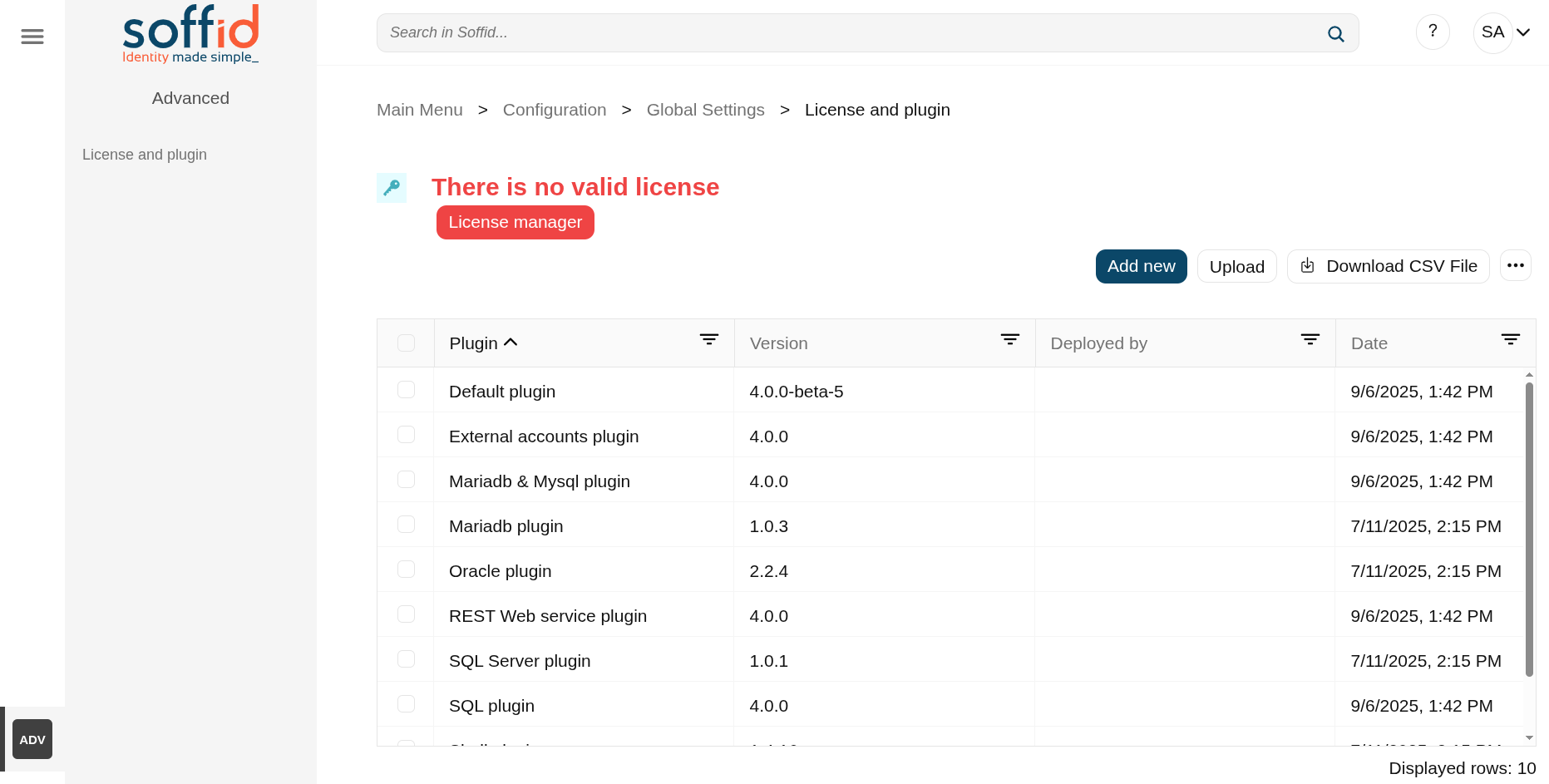Open the Version column filter icon
Image resolution: width=1549 pixels, height=784 pixels.
click(x=1009, y=339)
